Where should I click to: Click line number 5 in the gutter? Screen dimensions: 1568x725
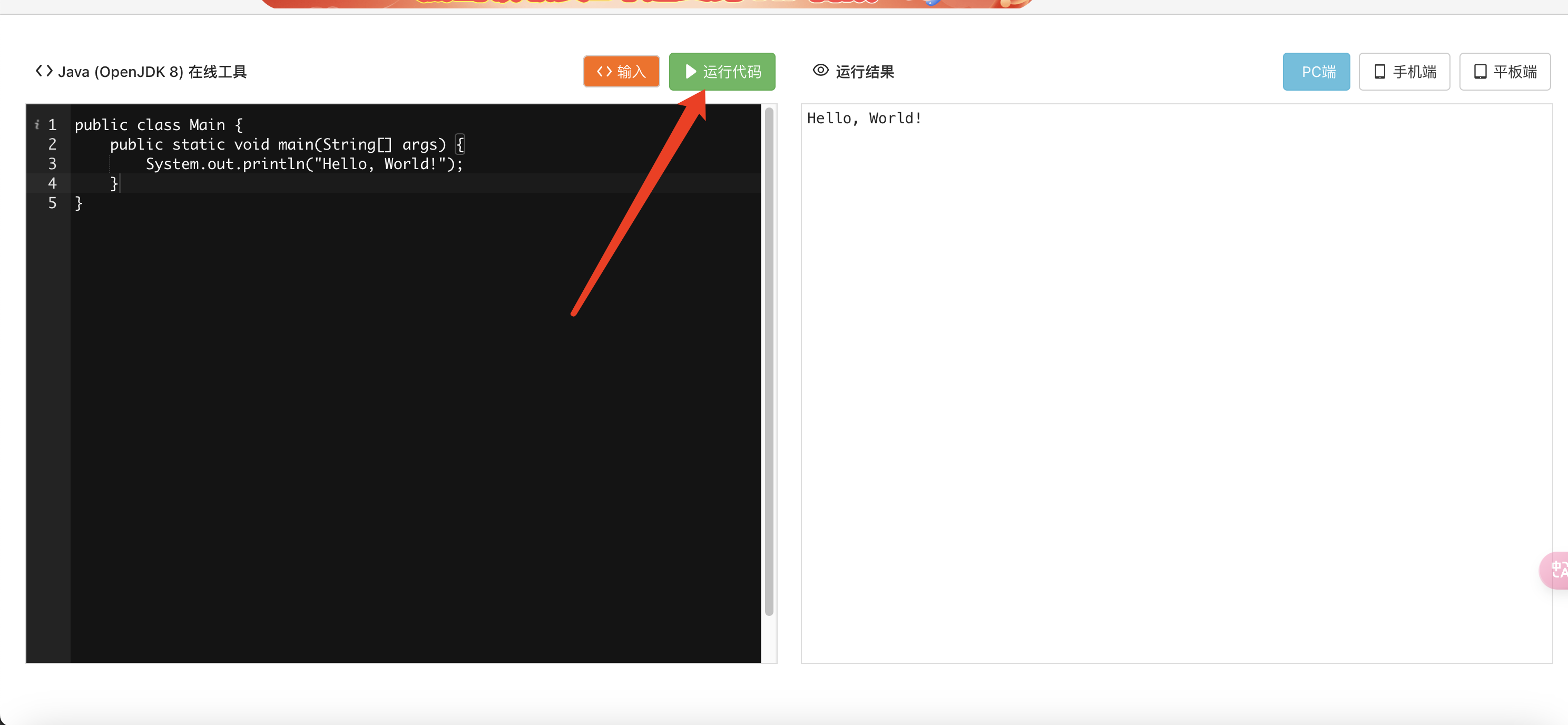tap(52, 203)
